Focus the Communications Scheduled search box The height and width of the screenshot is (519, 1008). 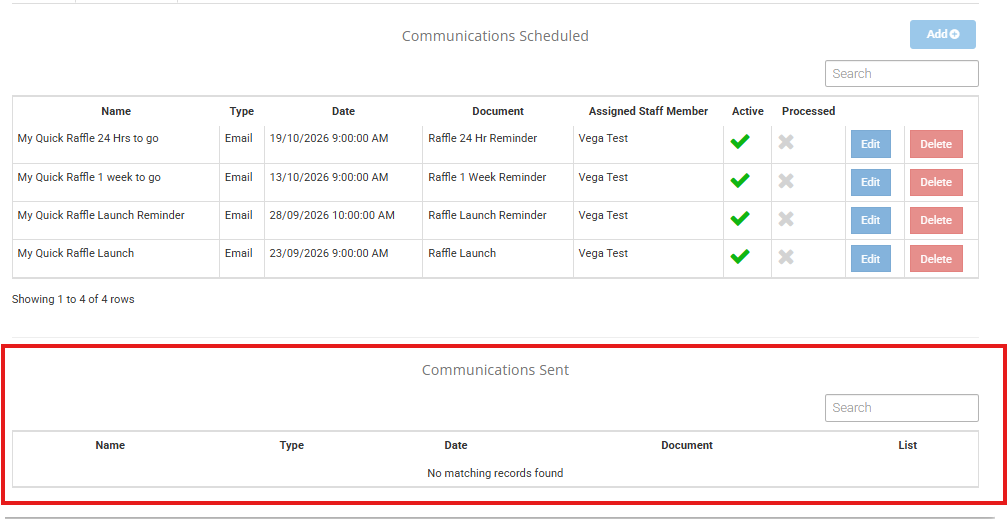(x=901, y=73)
